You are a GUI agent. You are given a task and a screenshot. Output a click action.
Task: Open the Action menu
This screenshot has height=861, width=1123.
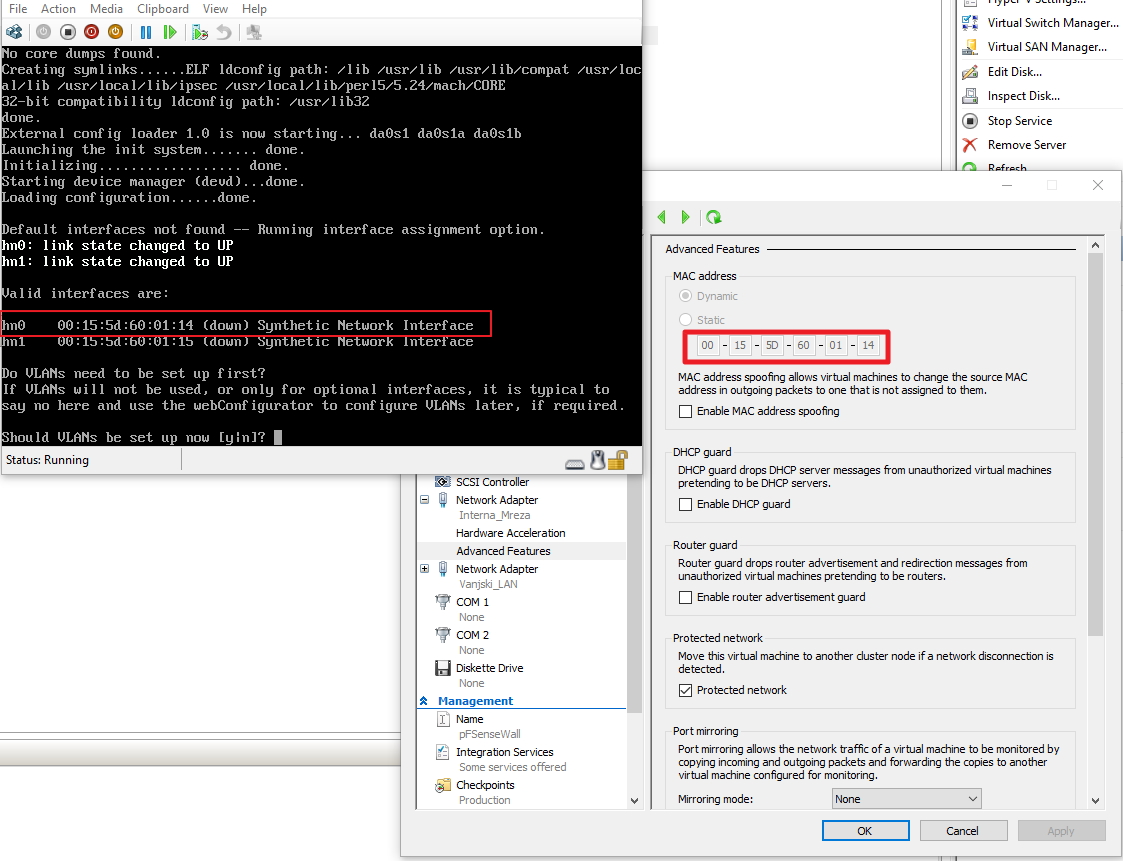58,9
